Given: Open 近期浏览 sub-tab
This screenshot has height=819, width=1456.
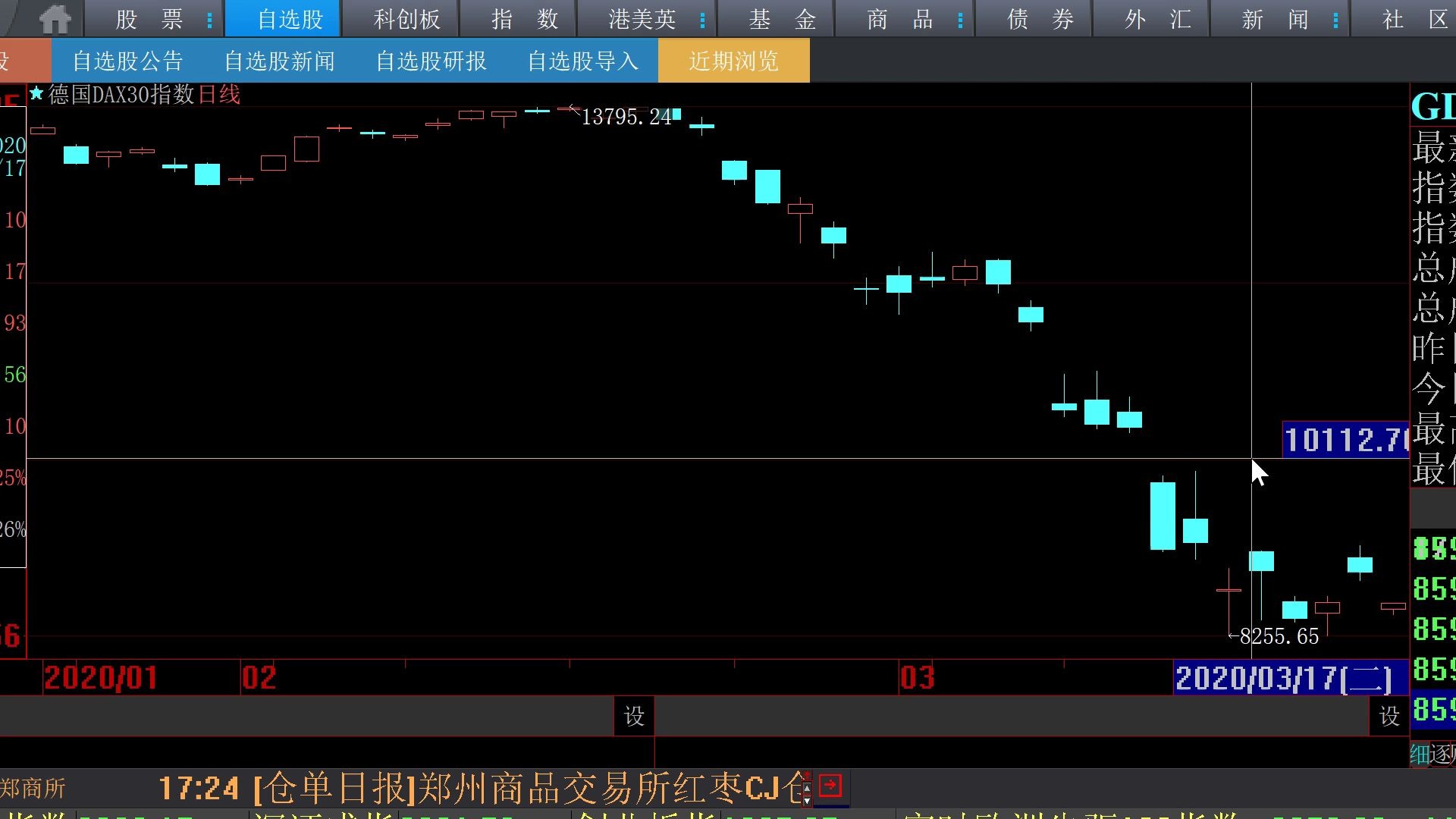Looking at the screenshot, I should coord(734,61).
